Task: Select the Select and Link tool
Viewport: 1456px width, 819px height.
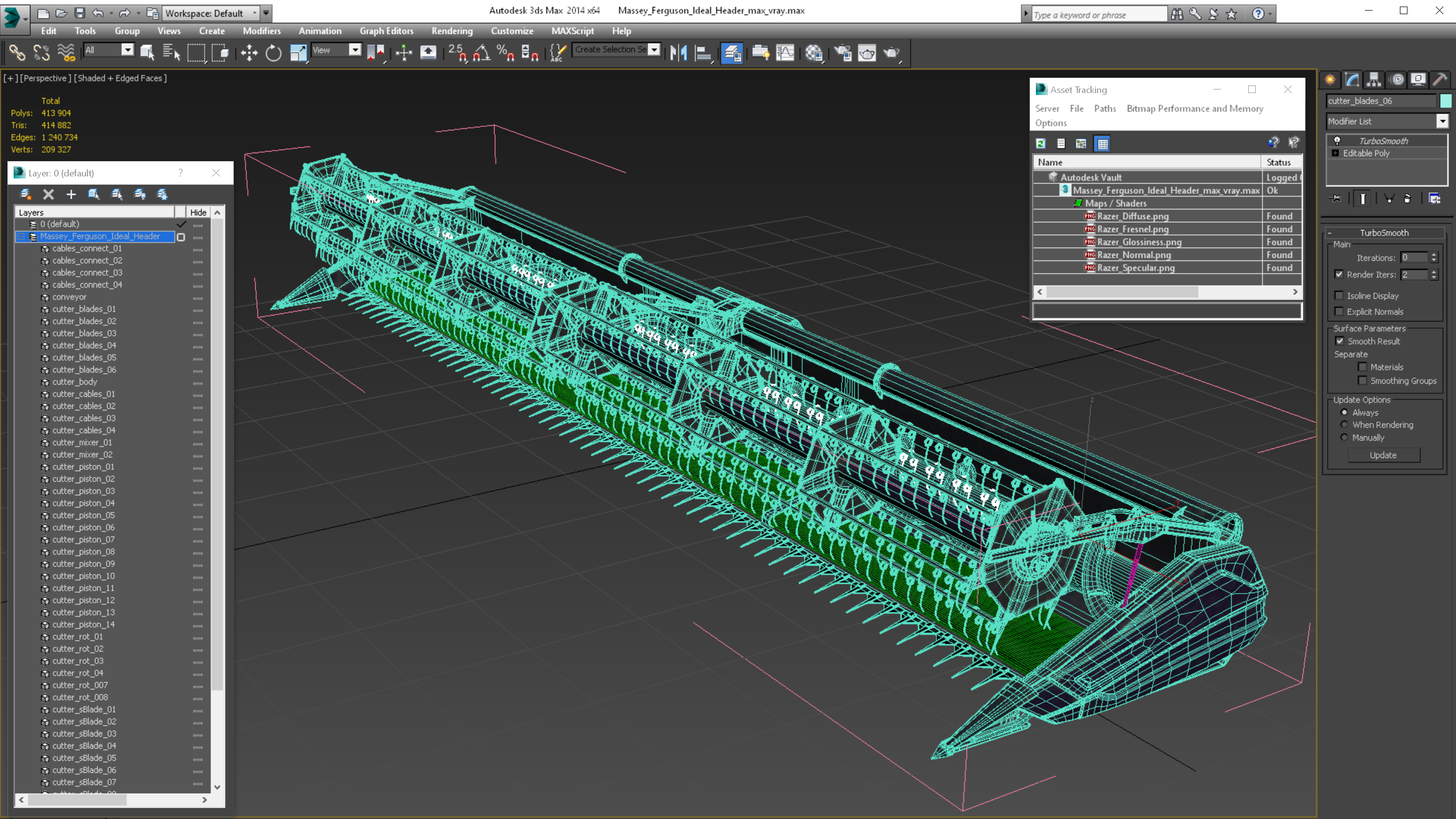Action: coord(17,53)
